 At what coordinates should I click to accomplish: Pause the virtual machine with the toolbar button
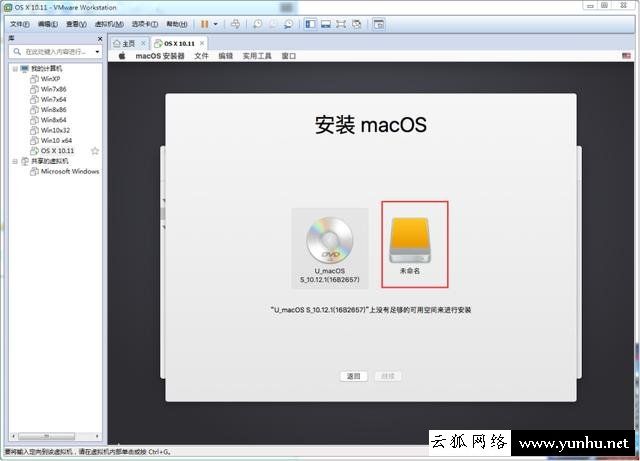pyautogui.click(x=204, y=24)
